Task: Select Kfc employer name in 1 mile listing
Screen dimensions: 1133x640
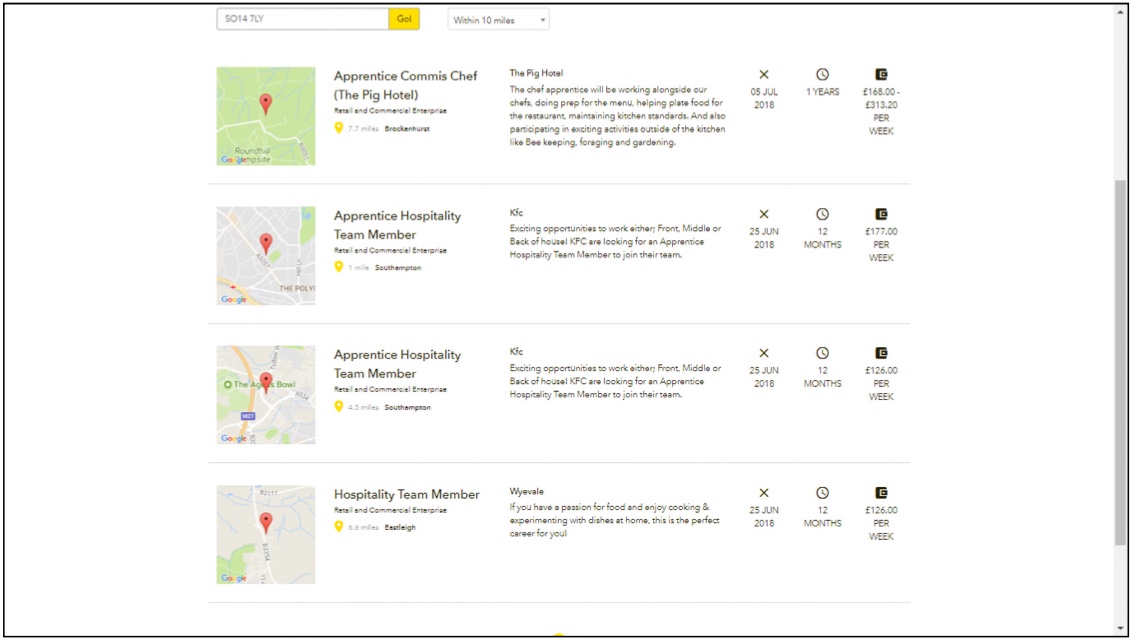Action: [516, 212]
